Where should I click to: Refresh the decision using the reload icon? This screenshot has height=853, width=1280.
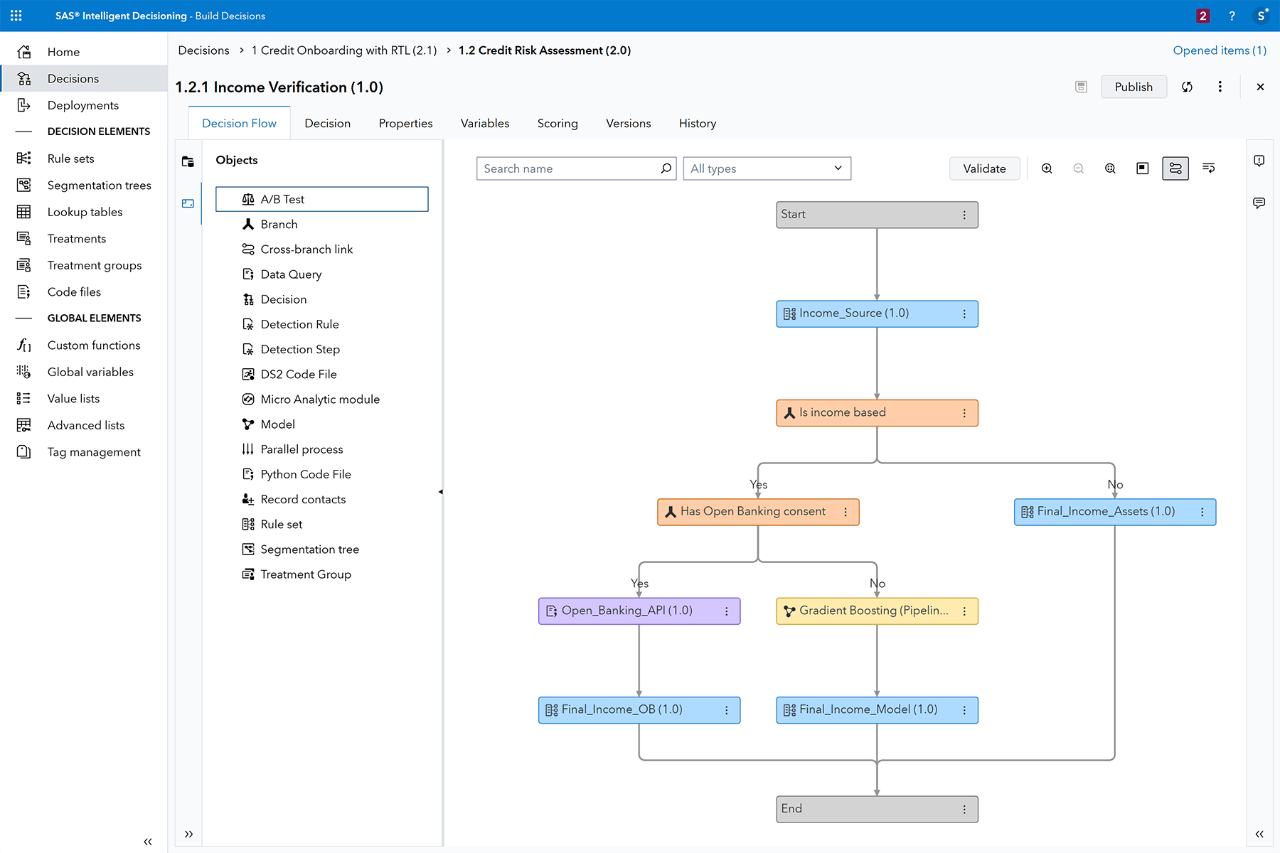tap(1187, 87)
